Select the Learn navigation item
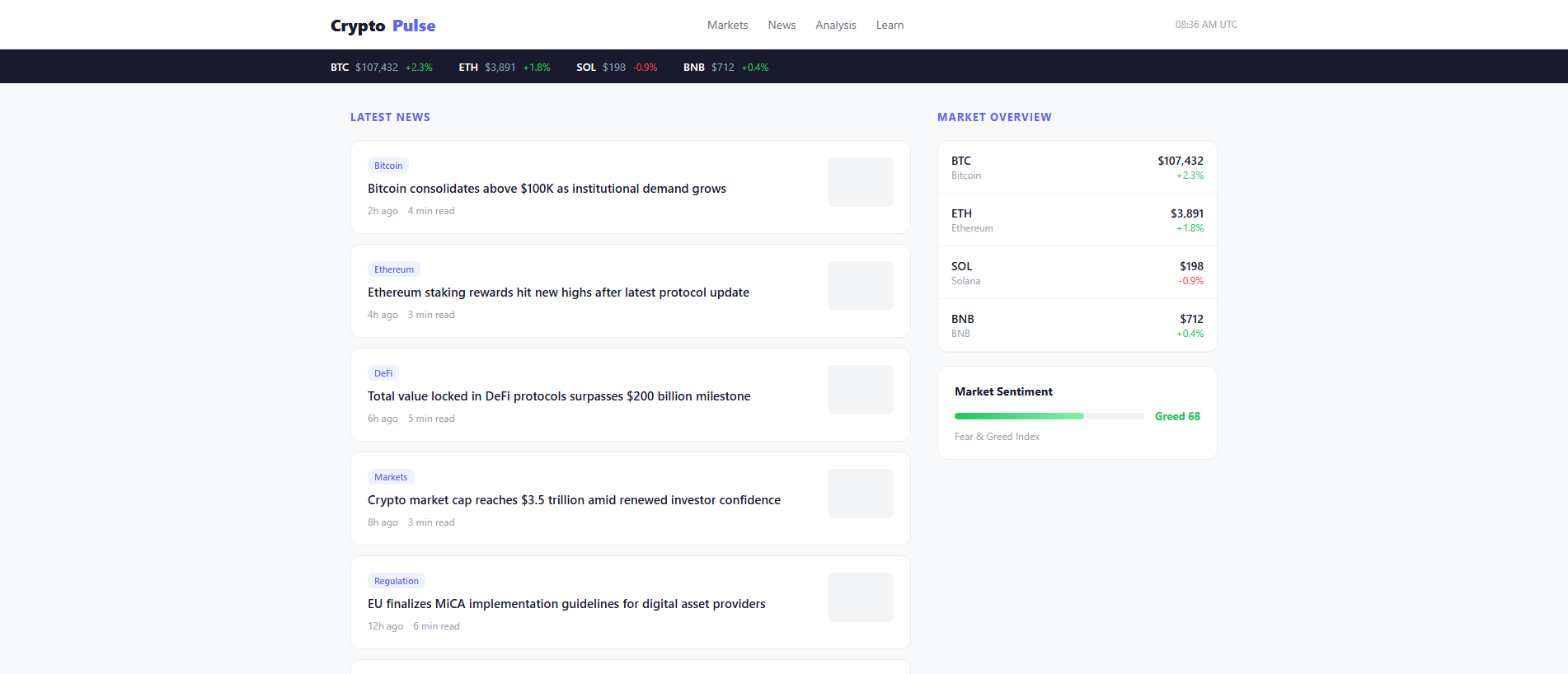This screenshot has height=674, width=1568. click(890, 26)
